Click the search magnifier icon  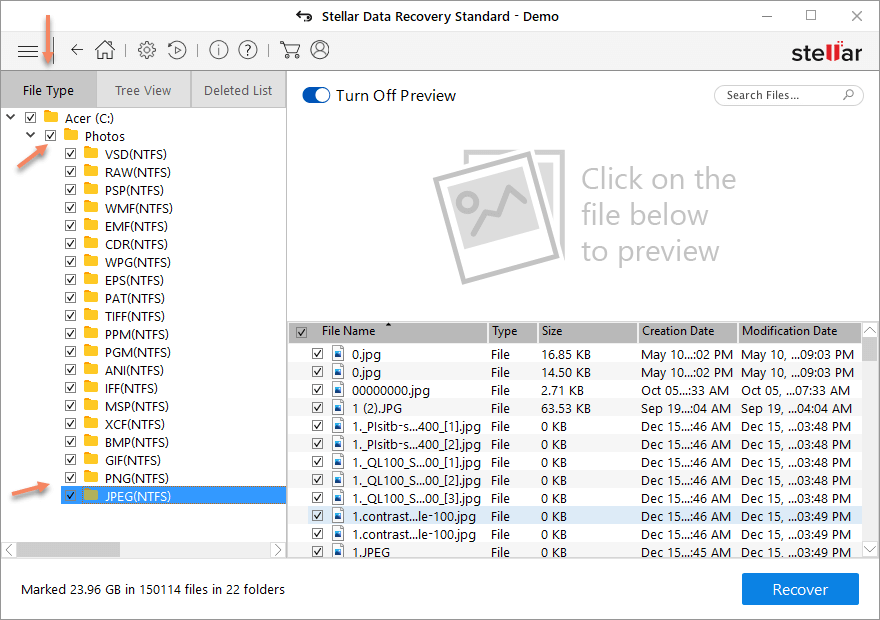coord(848,95)
